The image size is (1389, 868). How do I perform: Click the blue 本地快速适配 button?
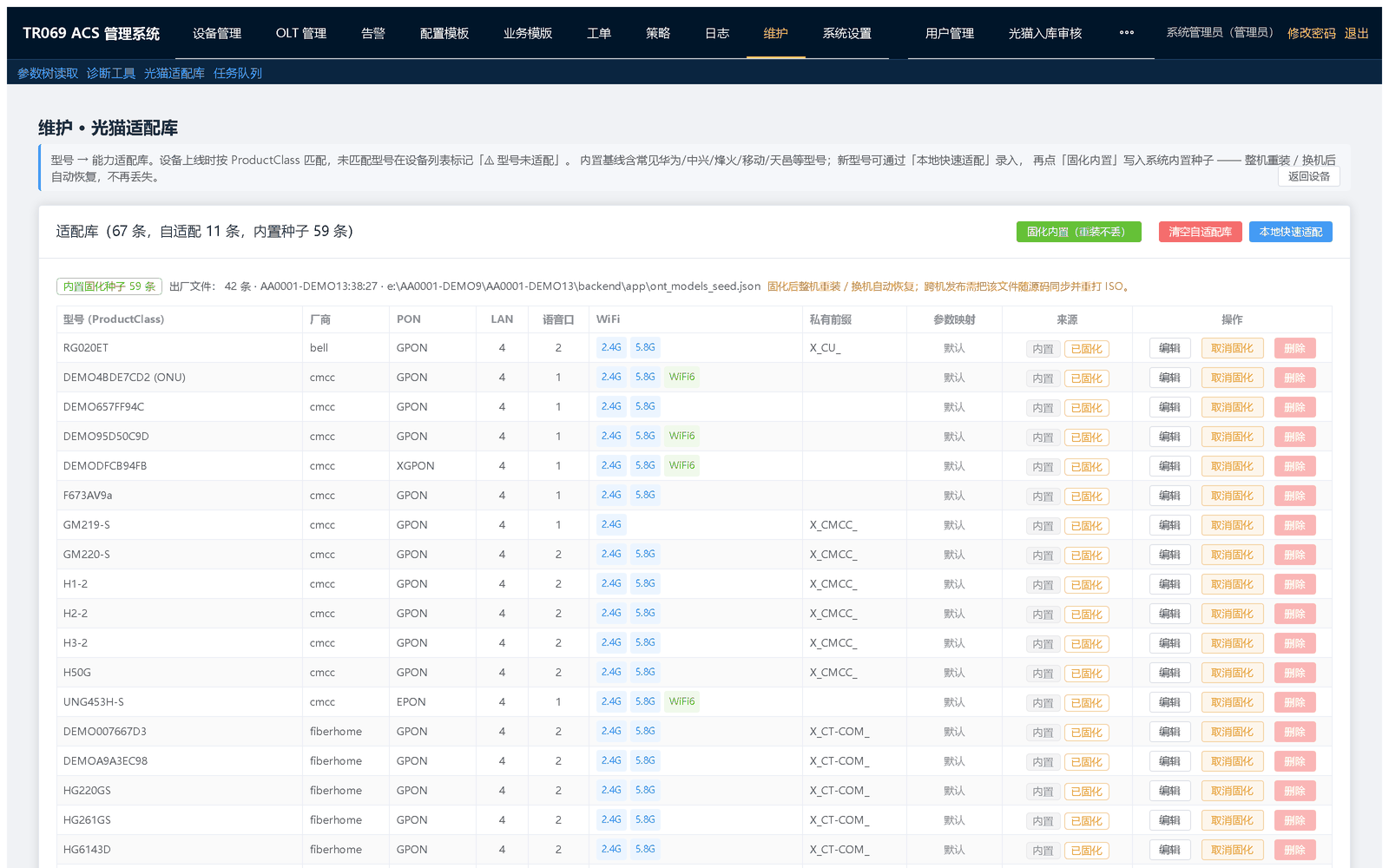click(x=1291, y=232)
